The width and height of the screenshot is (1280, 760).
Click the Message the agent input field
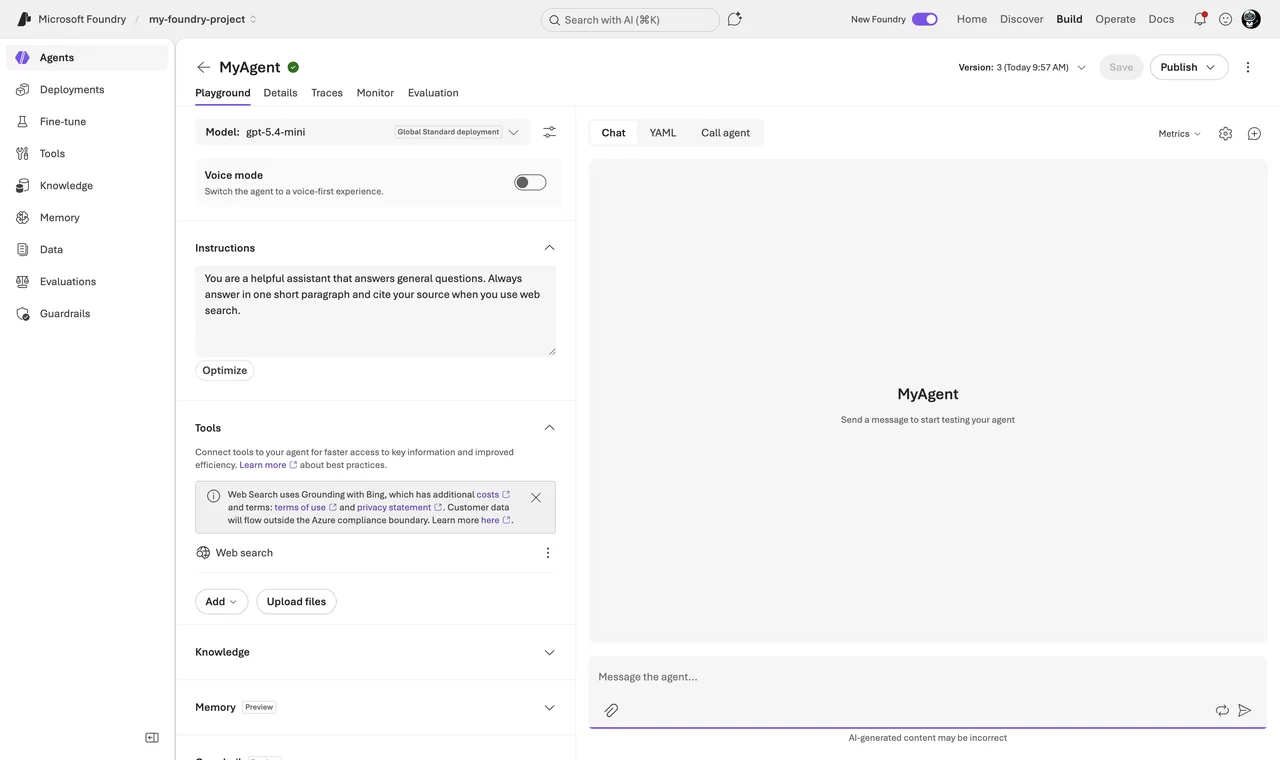point(928,677)
